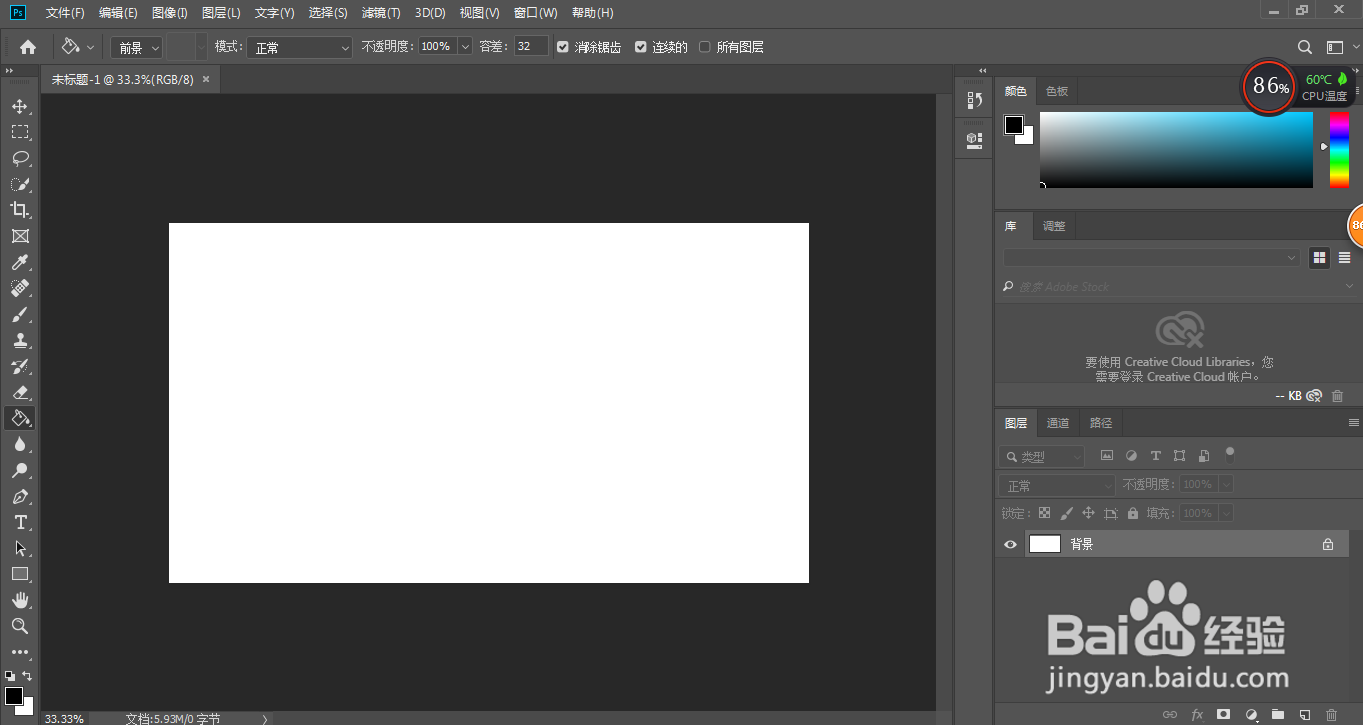Open the workspace switcher dropdown

pyautogui.click(x=1339, y=47)
